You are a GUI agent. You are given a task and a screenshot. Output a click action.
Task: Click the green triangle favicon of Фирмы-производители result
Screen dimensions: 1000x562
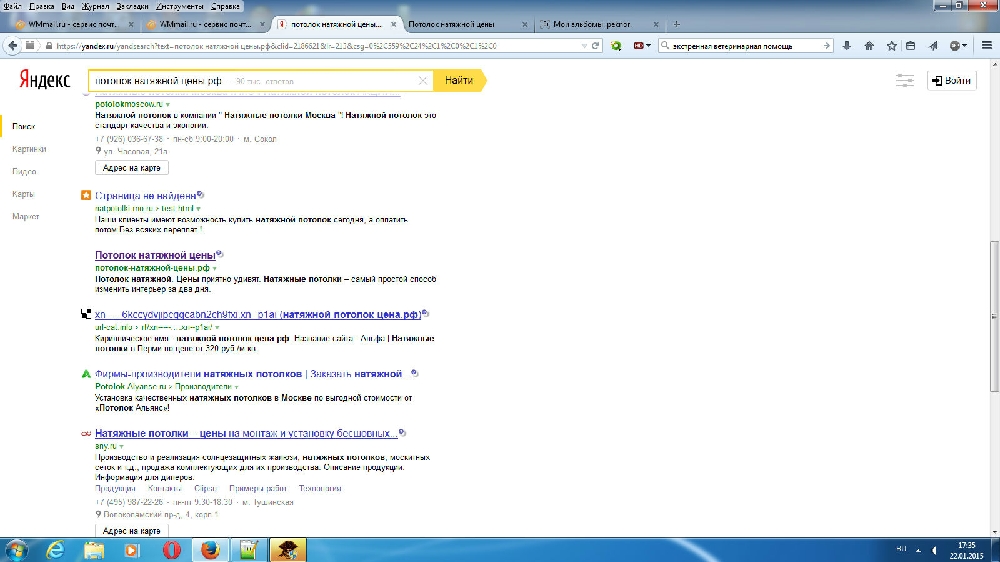click(x=85, y=374)
